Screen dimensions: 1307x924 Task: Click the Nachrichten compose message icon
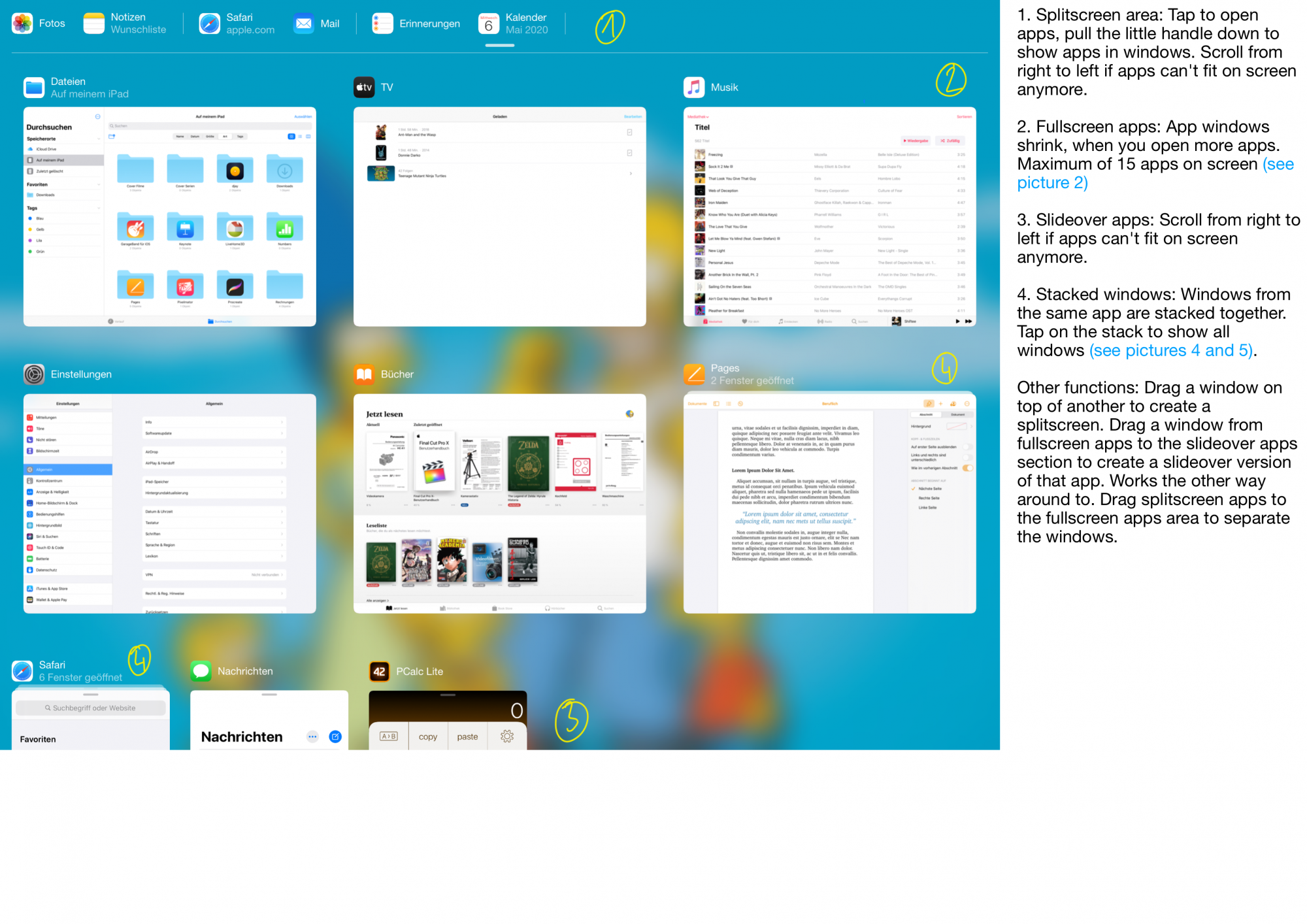[x=335, y=736]
